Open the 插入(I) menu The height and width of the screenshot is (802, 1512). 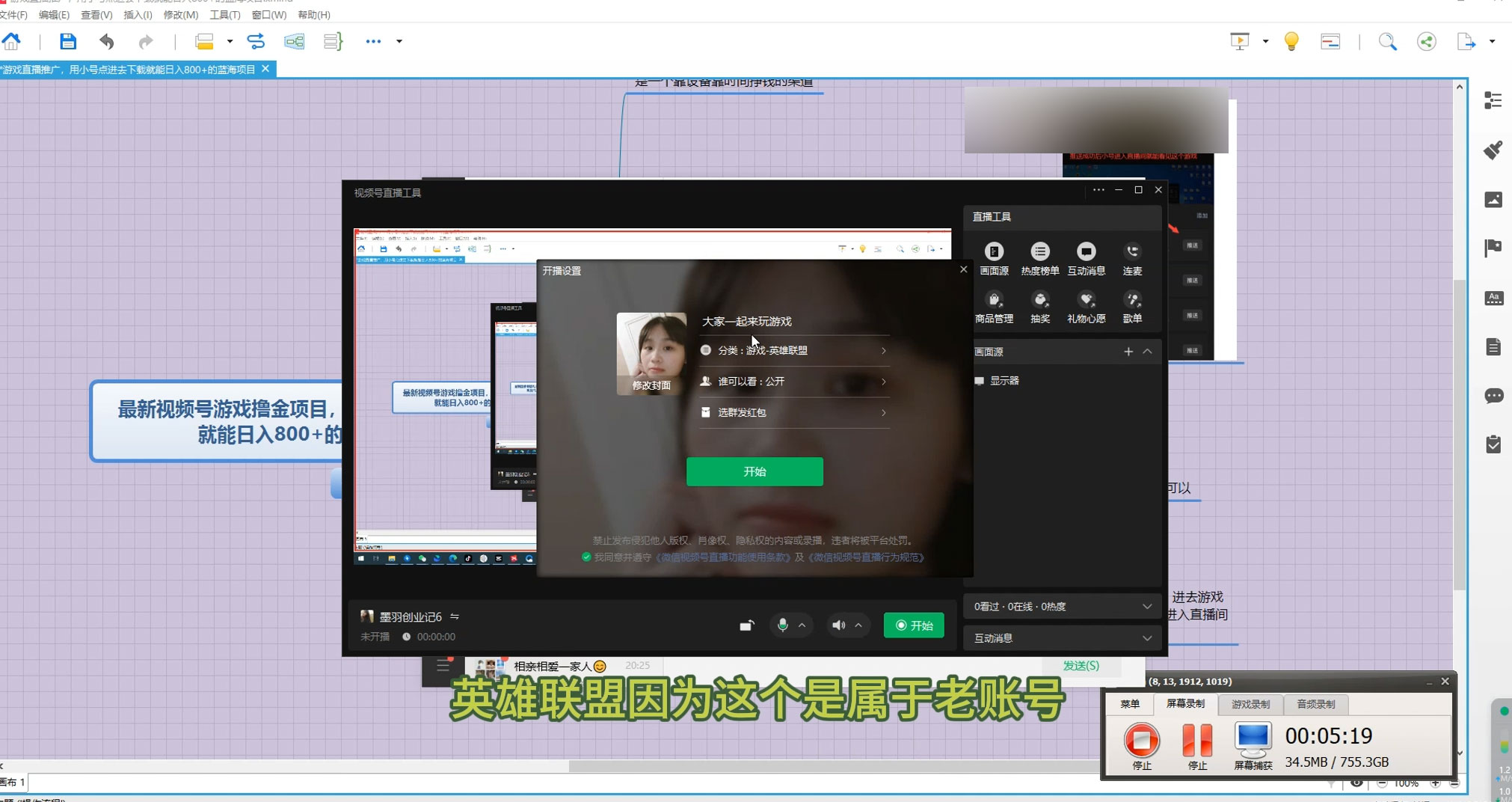pos(138,15)
